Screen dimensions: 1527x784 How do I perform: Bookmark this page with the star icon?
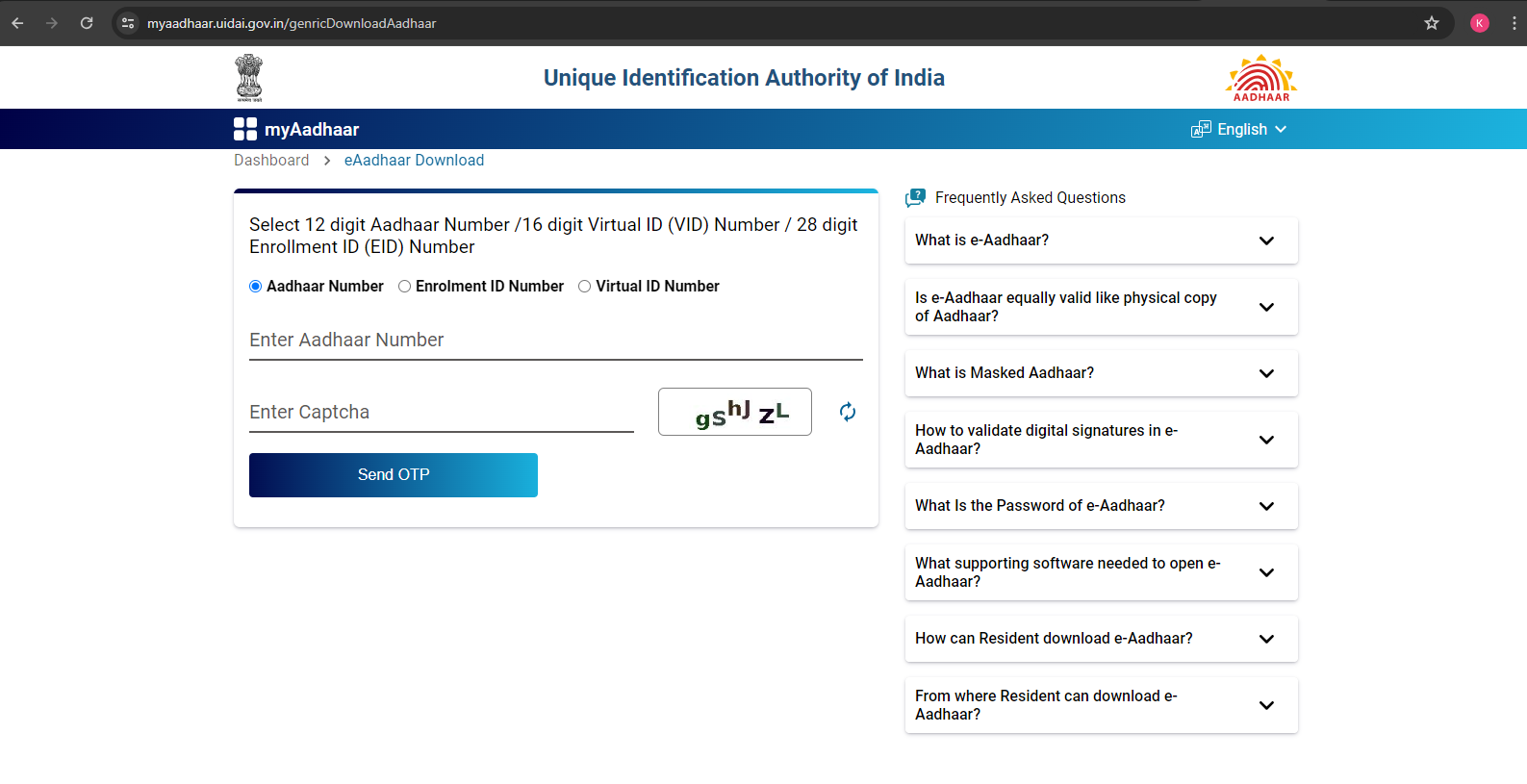point(1431,23)
